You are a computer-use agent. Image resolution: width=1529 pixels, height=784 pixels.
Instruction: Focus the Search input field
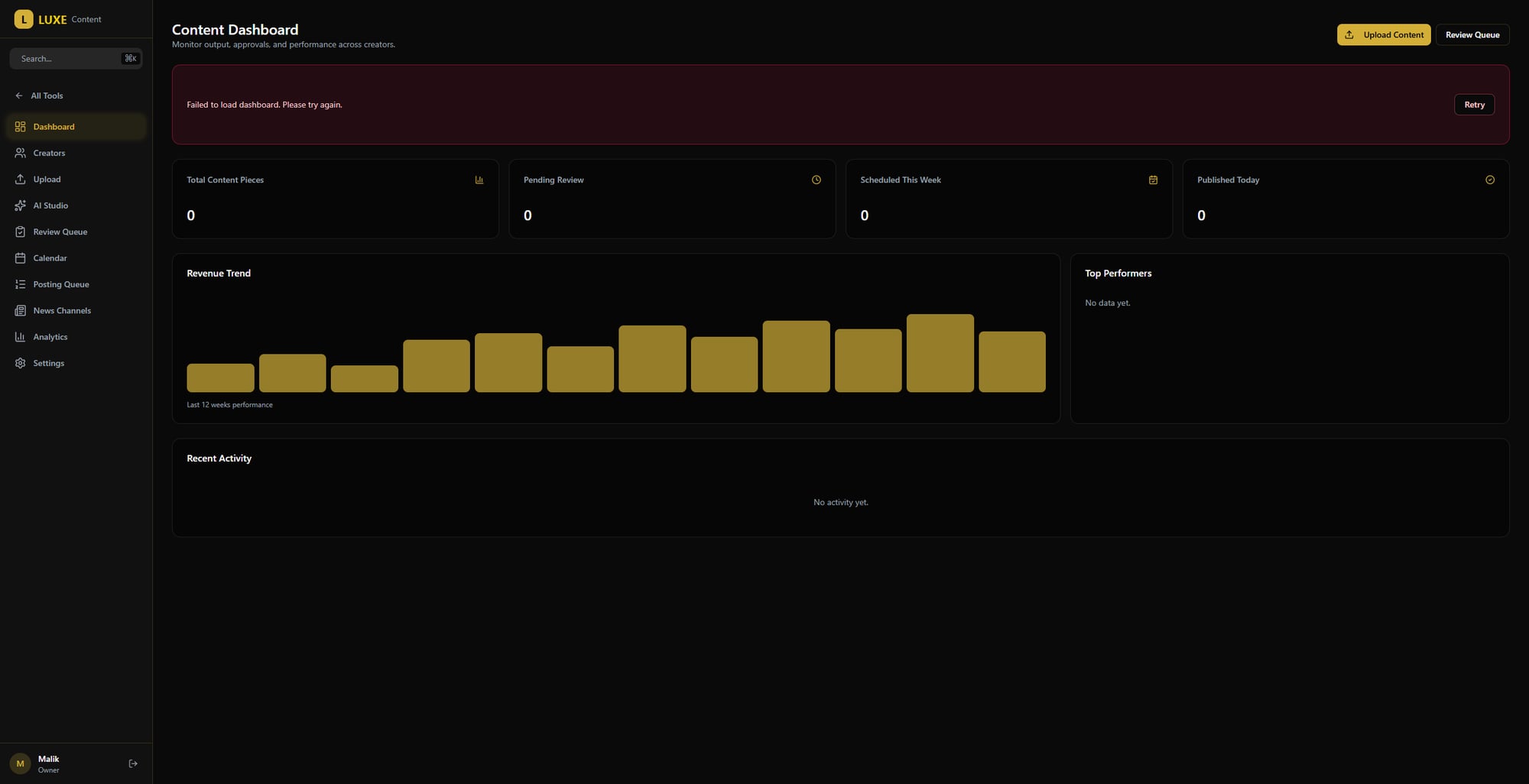click(69, 59)
